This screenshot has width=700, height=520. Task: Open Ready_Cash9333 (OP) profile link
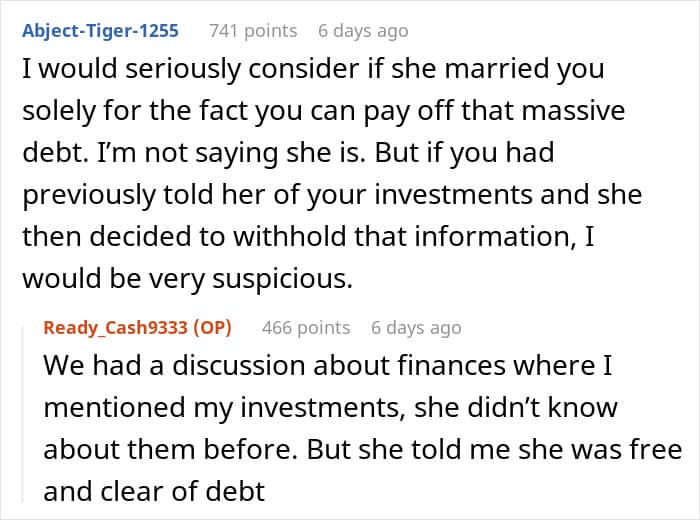pyautogui.click(x=138, y=328)
